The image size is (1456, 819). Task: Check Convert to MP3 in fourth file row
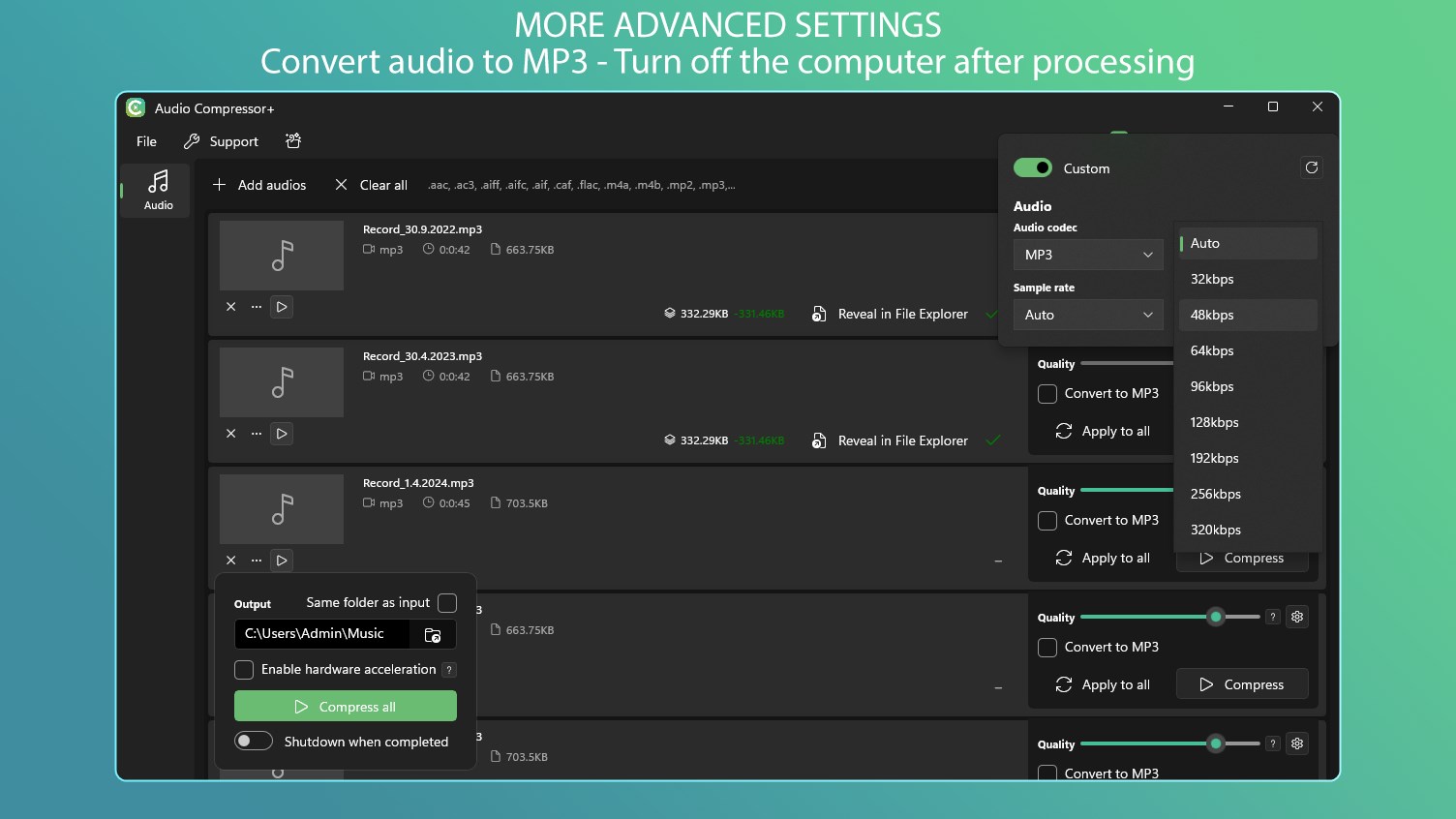tap(1047, 648)
